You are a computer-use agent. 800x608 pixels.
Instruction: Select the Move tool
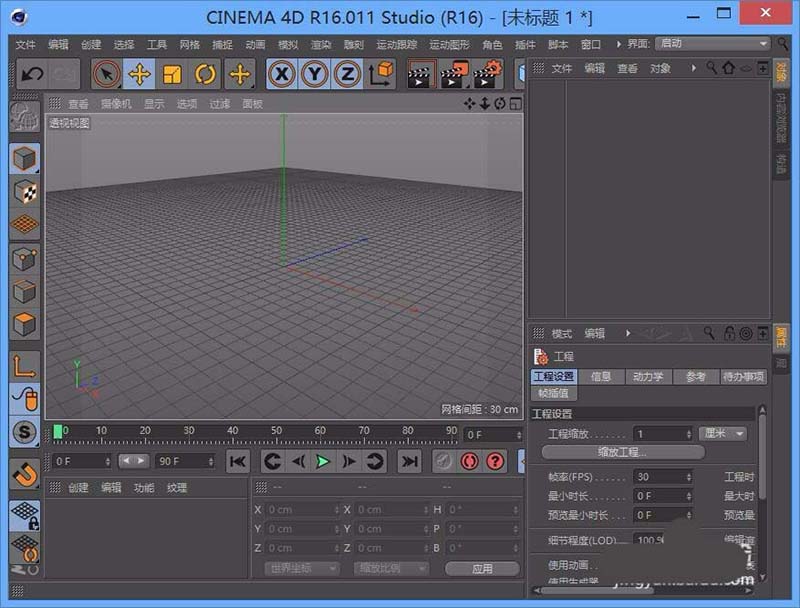point(139,74)
